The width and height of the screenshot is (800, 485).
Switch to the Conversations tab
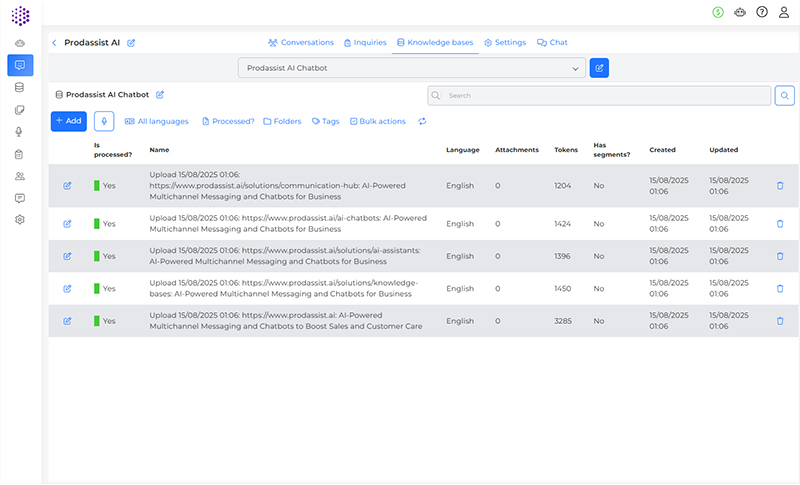coord(301,43)
